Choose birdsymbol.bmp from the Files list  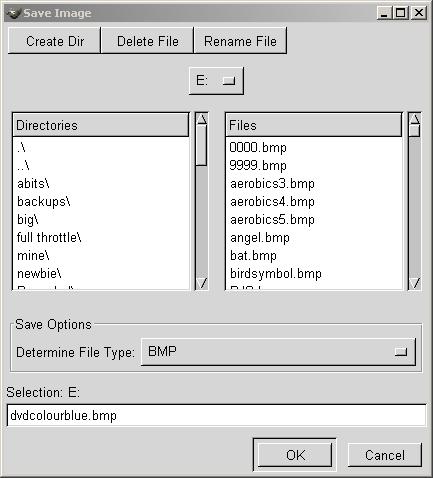click(276, 274)
